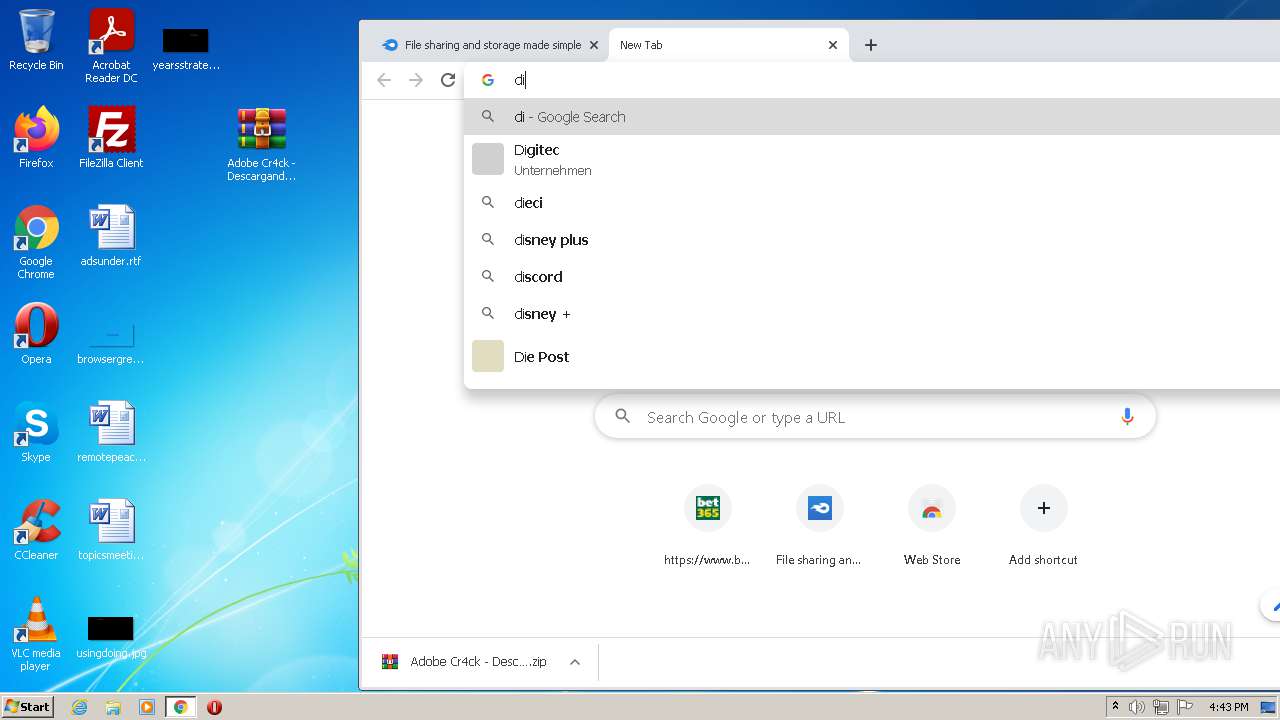
Task: Close the File sharing tab
Action: pos(593,45)
